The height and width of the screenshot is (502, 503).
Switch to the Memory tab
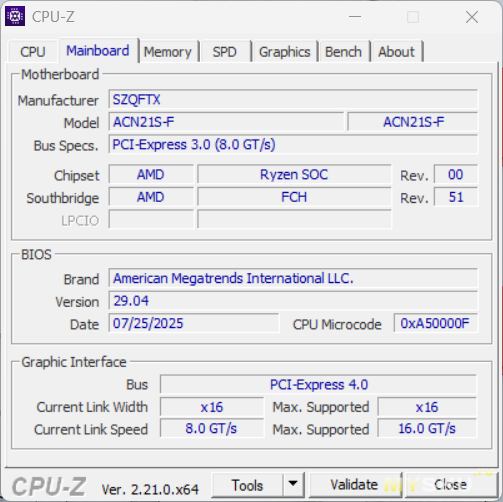click(168, 52)
